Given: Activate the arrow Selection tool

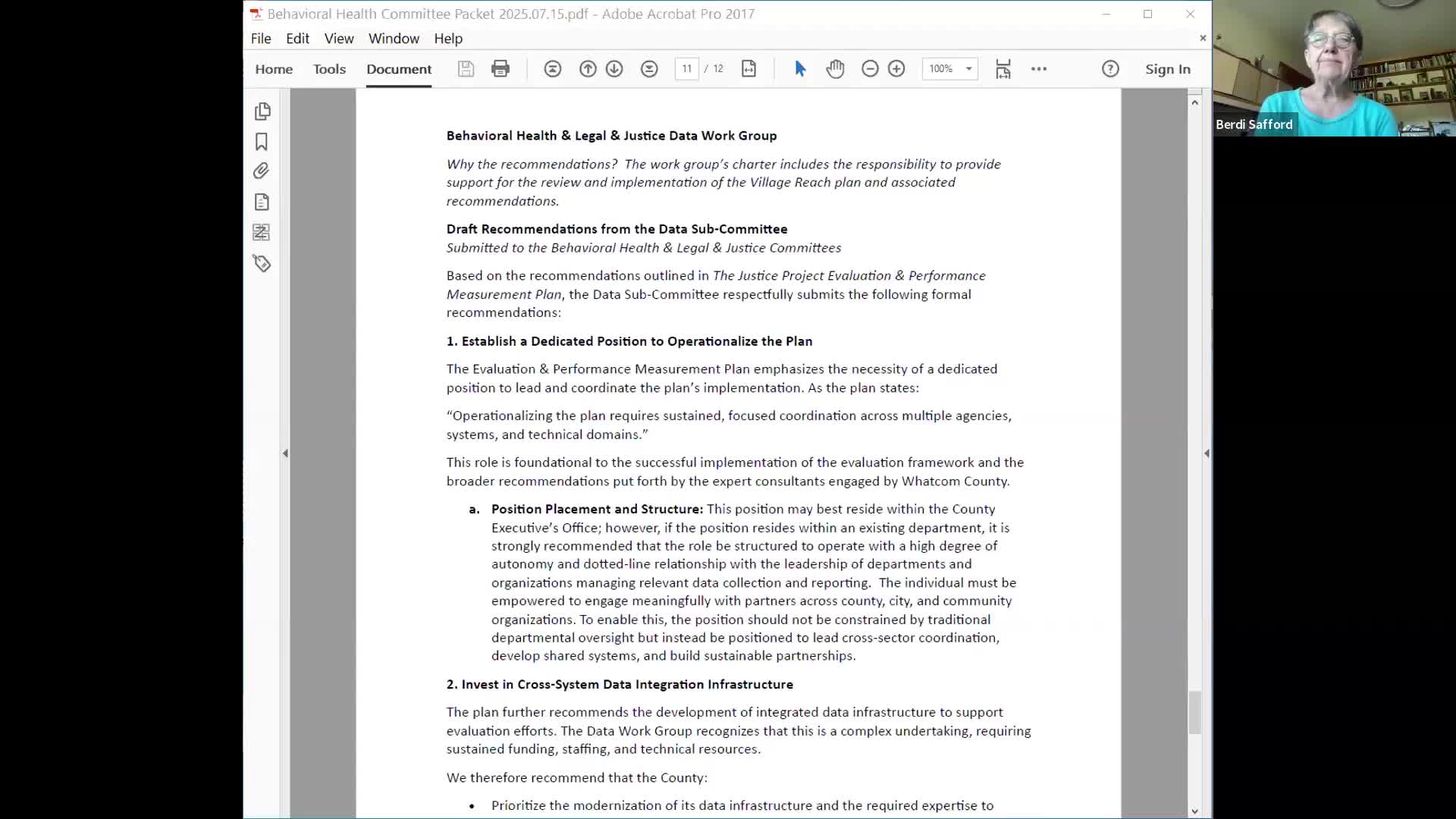Looking at the screenshot, I should (800, 69).
